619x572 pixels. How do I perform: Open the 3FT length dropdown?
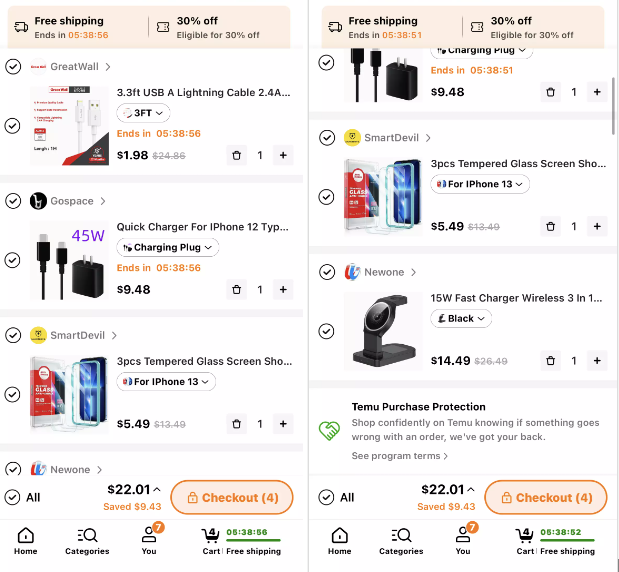pos(143,113)
